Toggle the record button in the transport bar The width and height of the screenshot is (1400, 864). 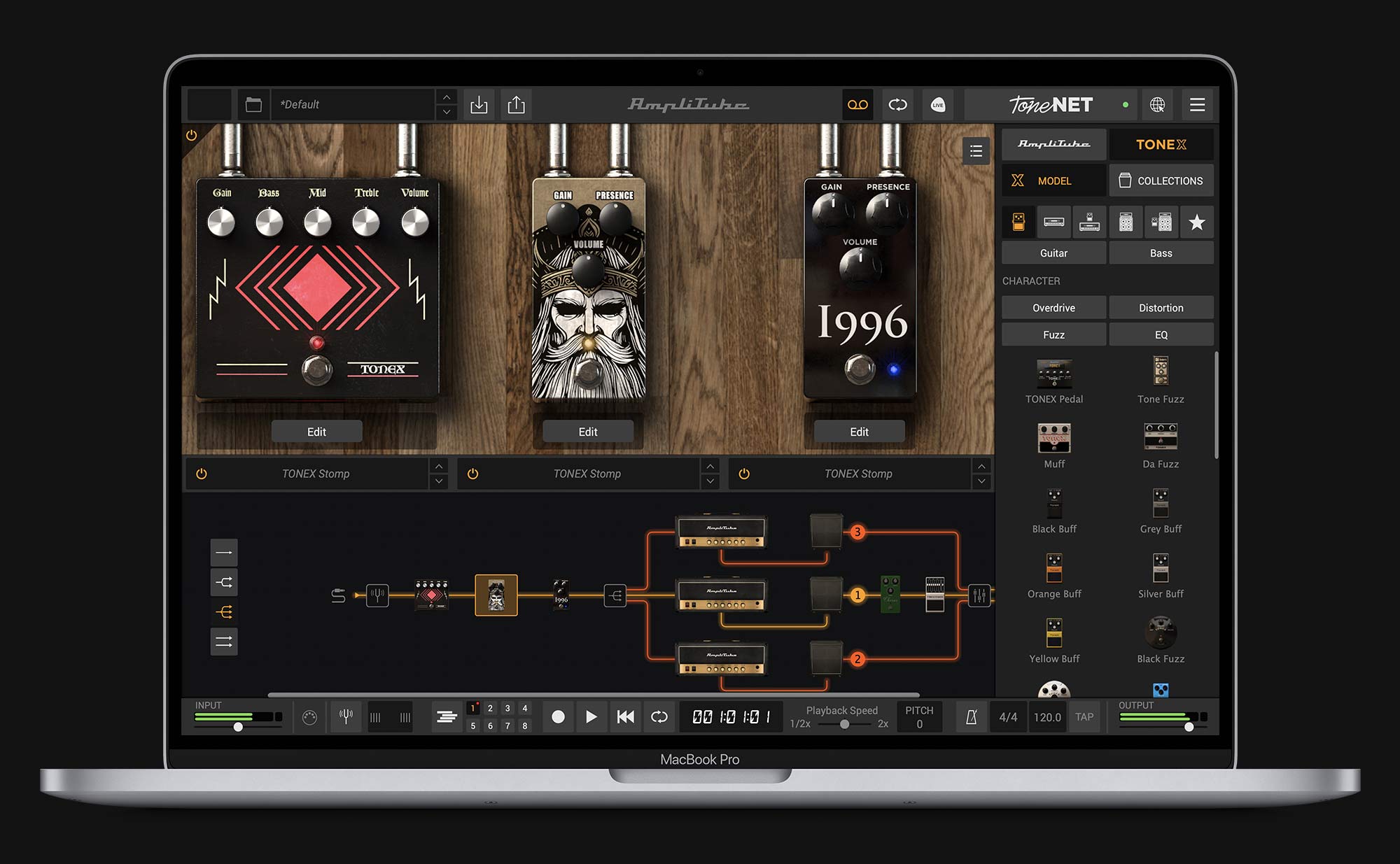(558, 716)
